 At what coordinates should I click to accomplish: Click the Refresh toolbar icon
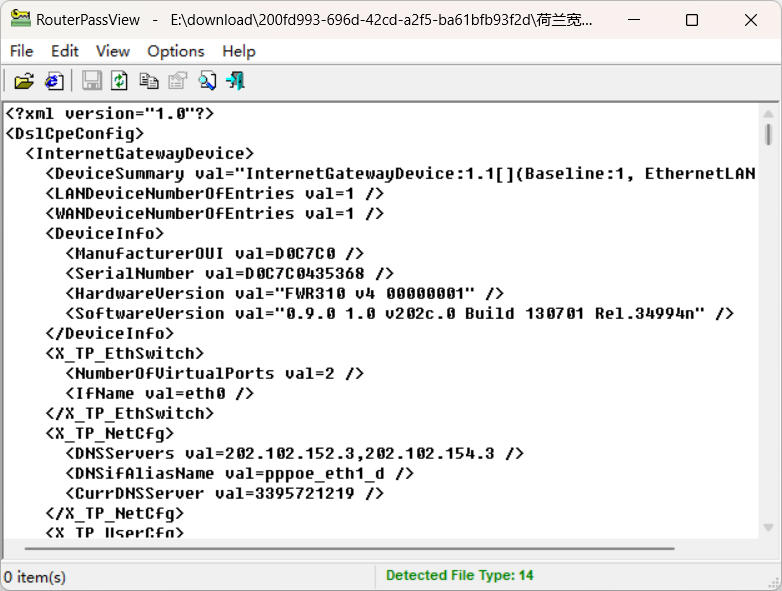120,81
